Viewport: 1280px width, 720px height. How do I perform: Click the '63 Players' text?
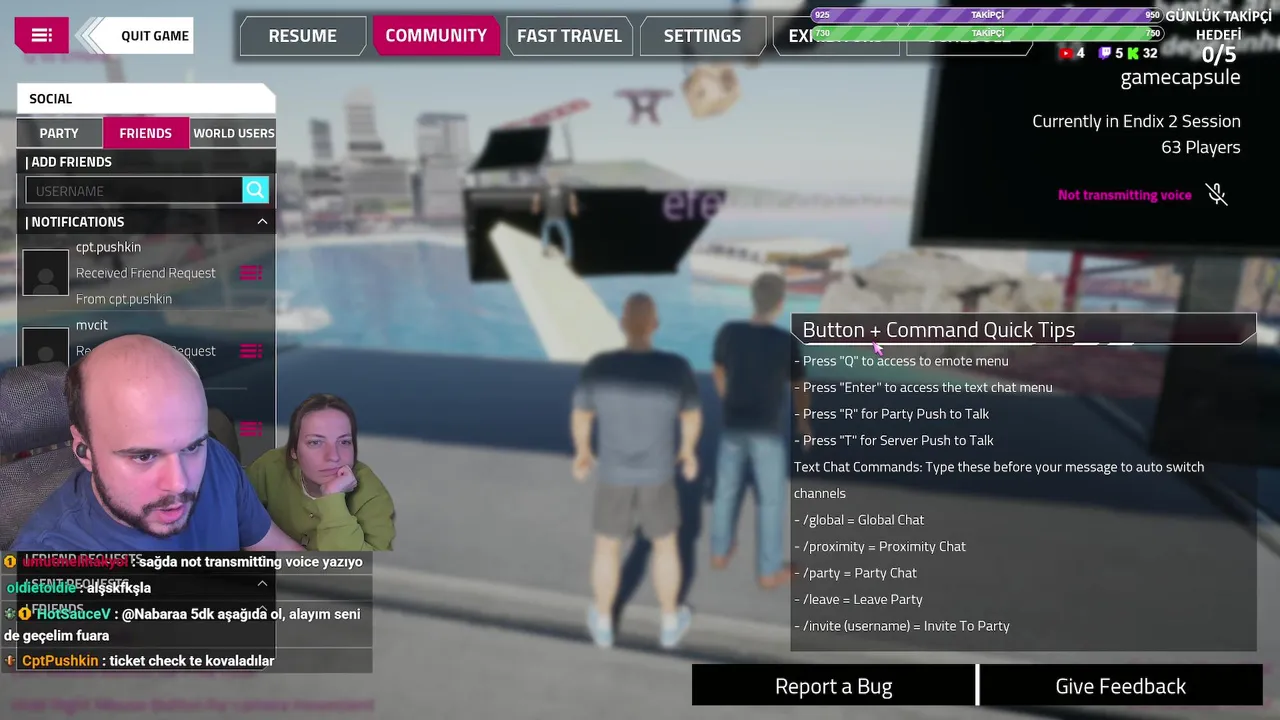[1200, 147]
